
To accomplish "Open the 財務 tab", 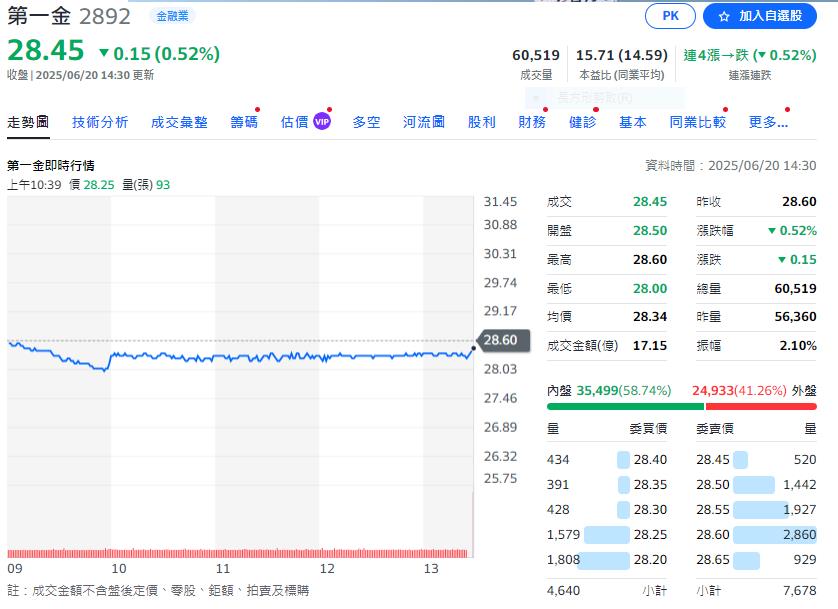I will (x=532, y=122).
